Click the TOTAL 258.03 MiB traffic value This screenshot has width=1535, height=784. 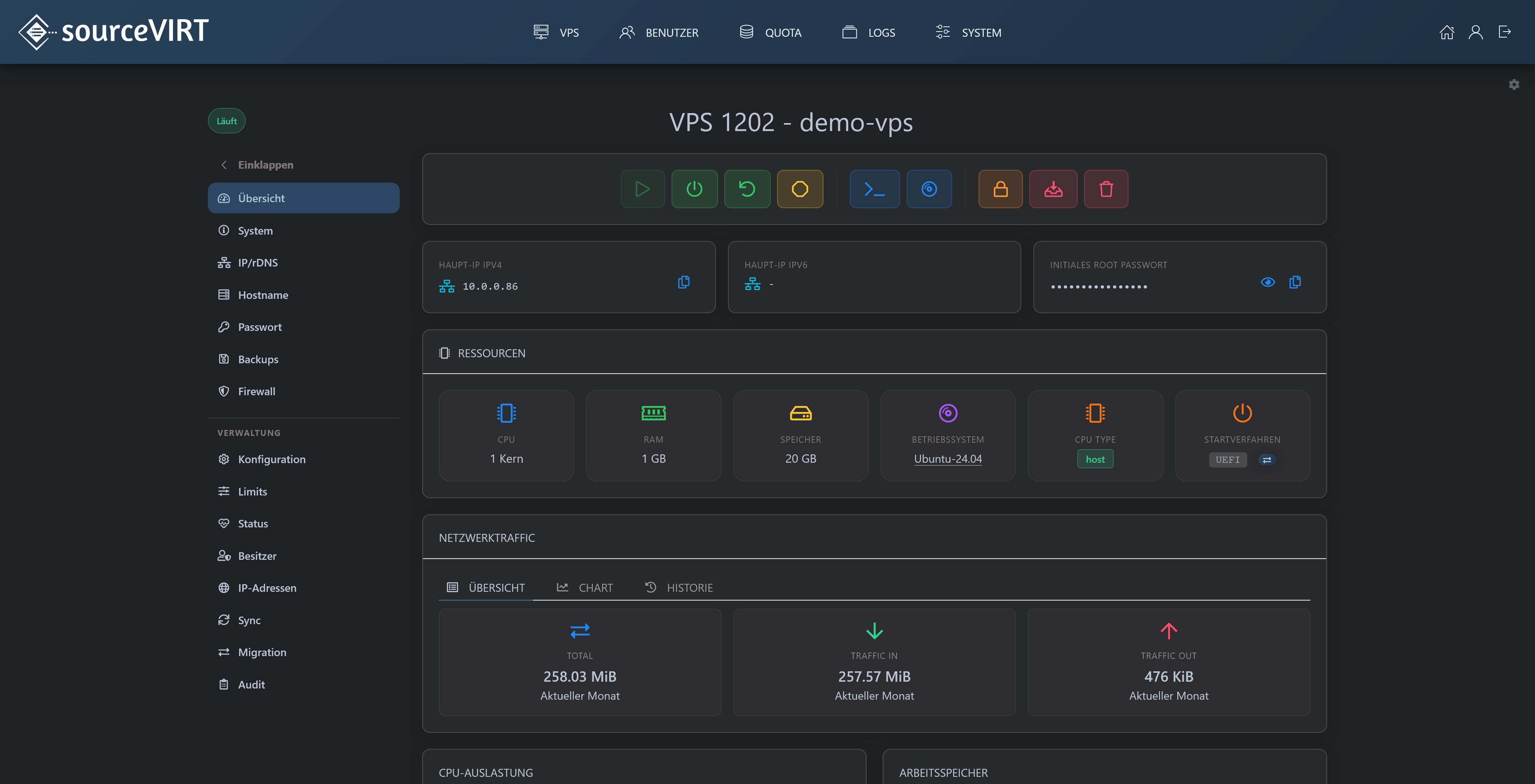(x=579, y=677)
